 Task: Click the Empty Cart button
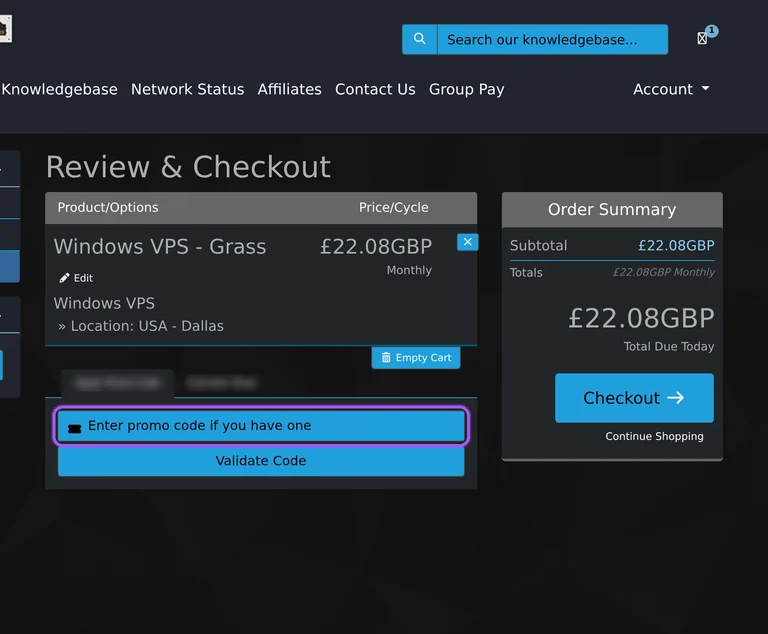click(416, 358)
